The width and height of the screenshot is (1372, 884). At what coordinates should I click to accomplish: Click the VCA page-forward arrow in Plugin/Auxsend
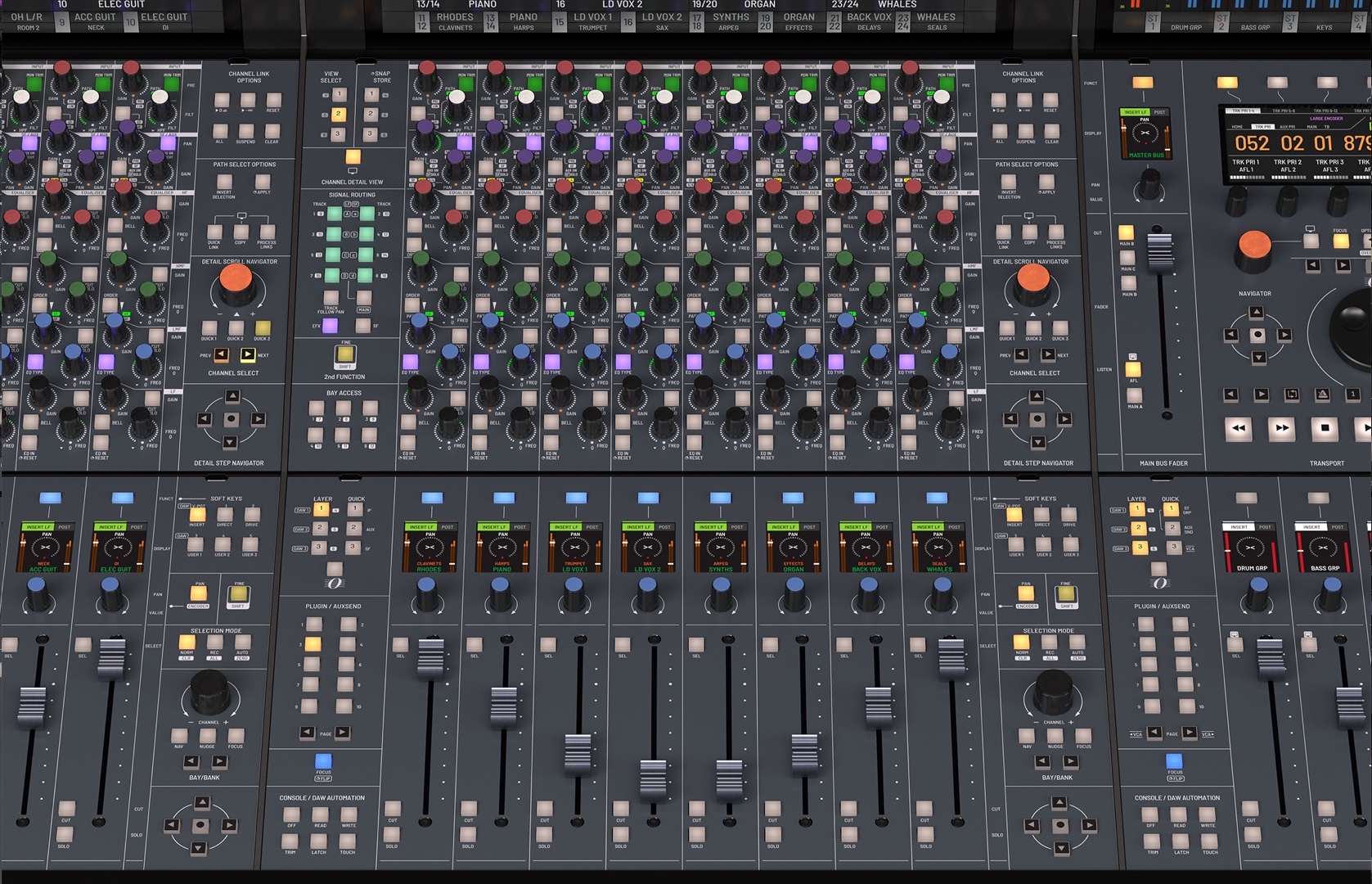[x=1189, y=733]
